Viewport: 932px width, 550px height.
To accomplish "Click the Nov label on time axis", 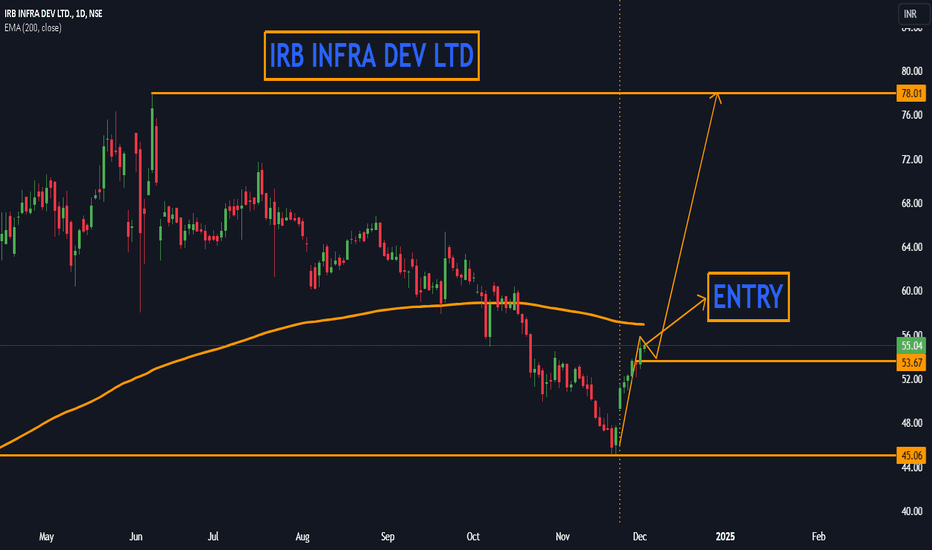I will click(562, 536).
